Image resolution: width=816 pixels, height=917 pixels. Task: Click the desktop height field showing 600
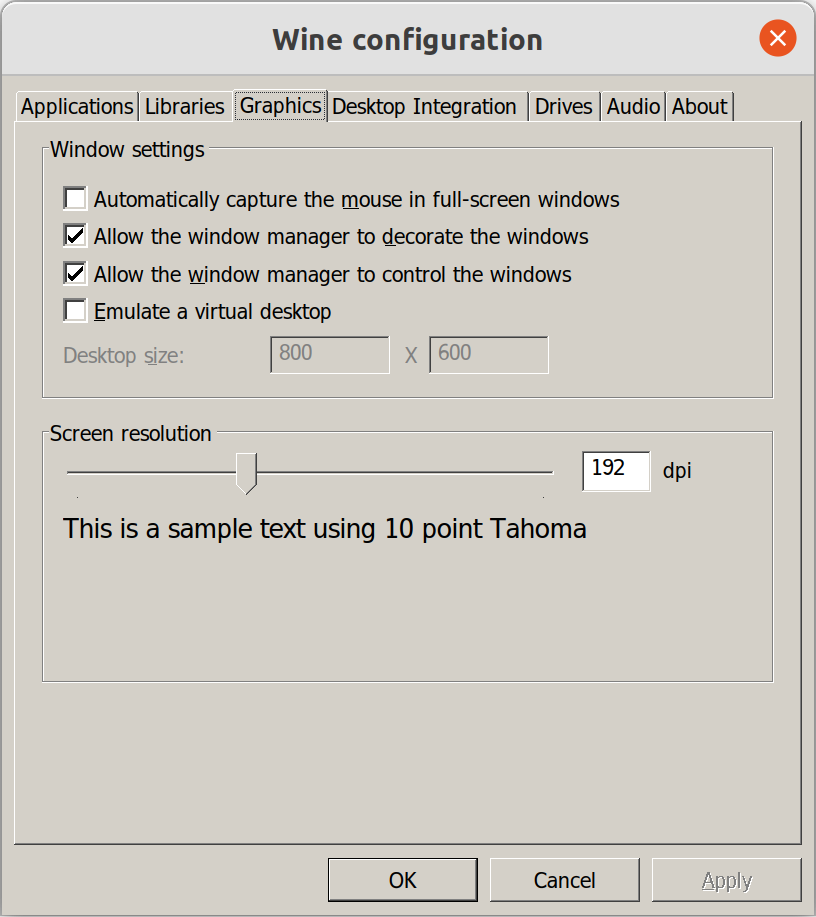point(489,354)
